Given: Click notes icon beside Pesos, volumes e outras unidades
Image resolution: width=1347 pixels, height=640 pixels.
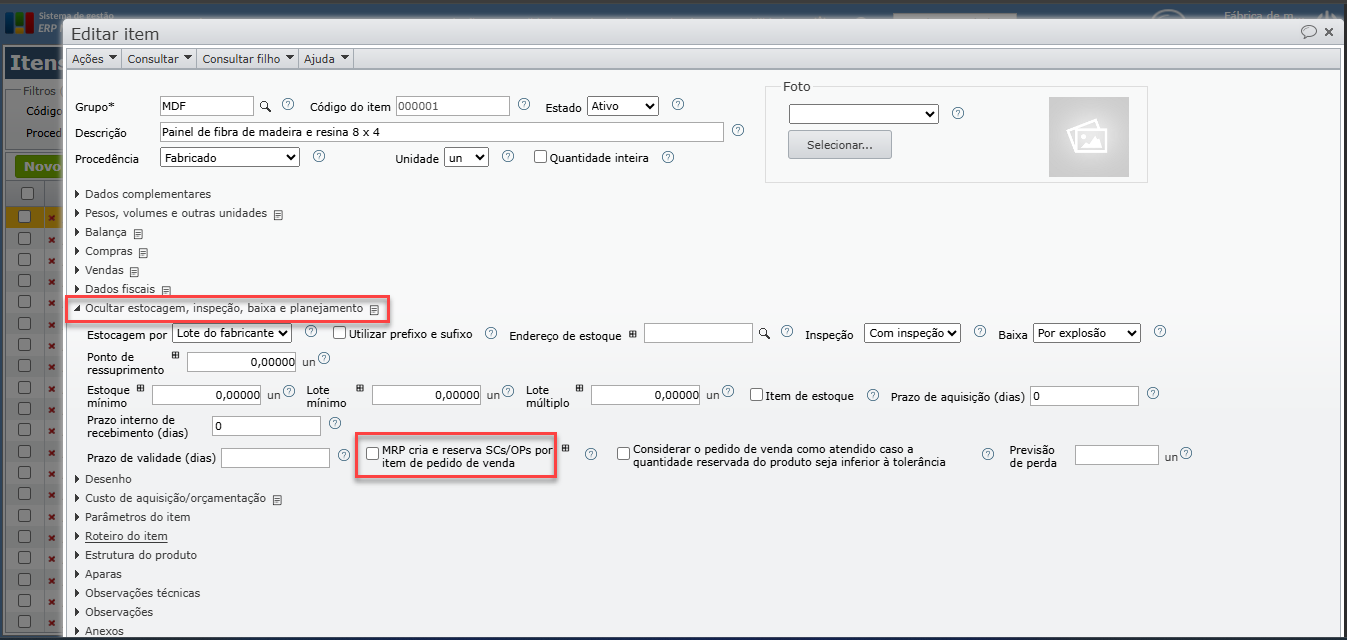Looking at the screenshot, I should (279, 214).
